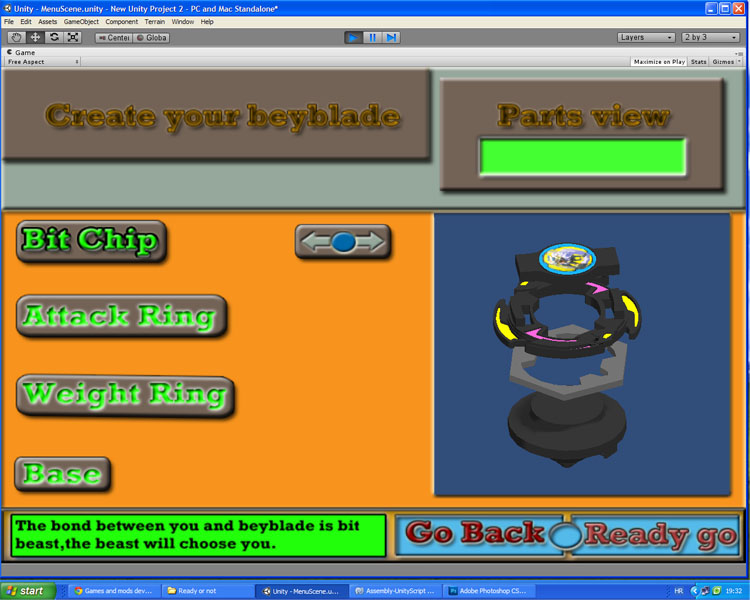The width and height of the screenshot is (750, 600).
Task: Click the system clock showing 19:32
Action: tap(734, 591)
